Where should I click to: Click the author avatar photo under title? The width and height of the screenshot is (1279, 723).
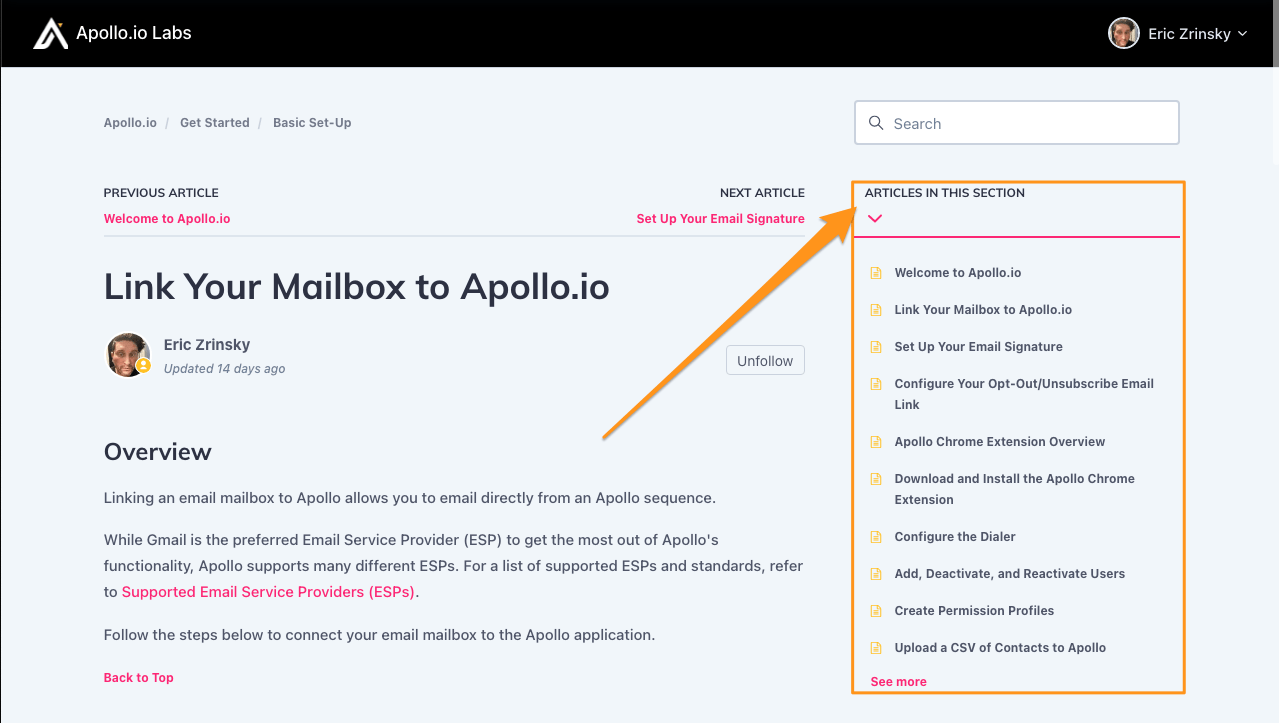point(128,355)
